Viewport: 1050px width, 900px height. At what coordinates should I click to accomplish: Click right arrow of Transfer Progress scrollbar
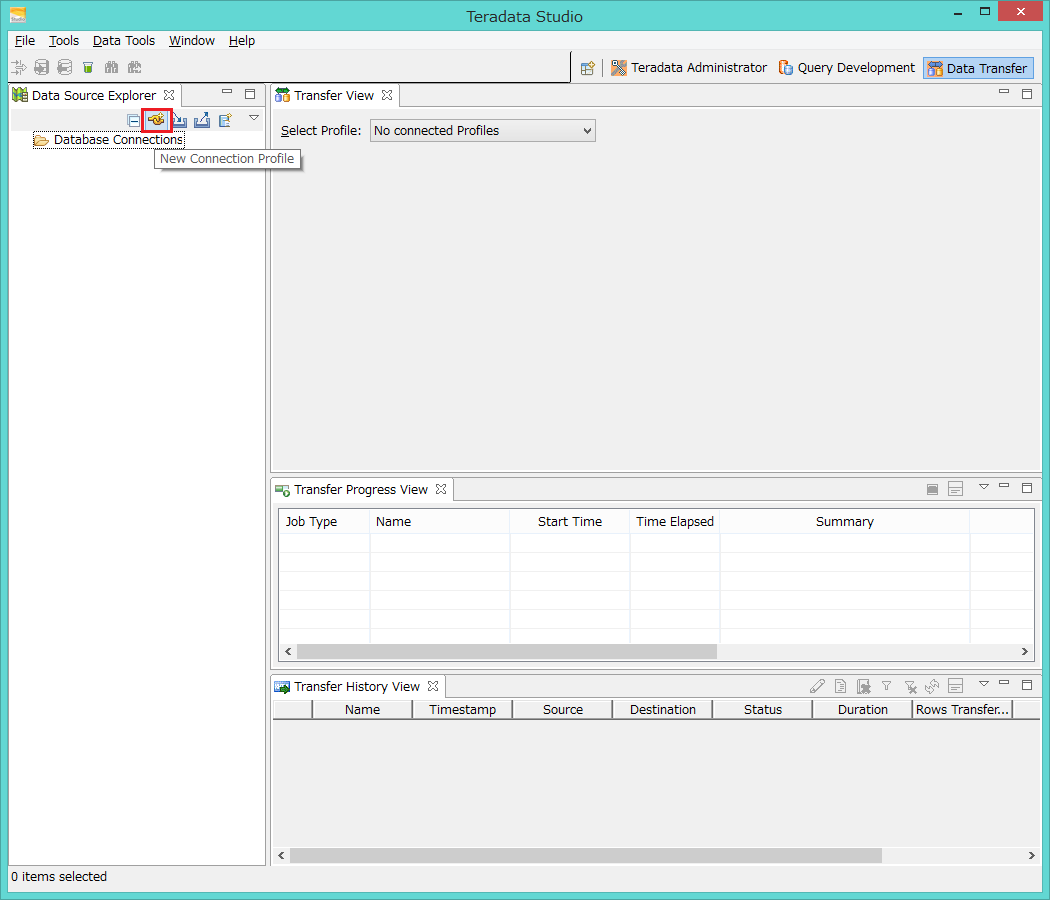pyautogui.click(x=1025, y=652)
